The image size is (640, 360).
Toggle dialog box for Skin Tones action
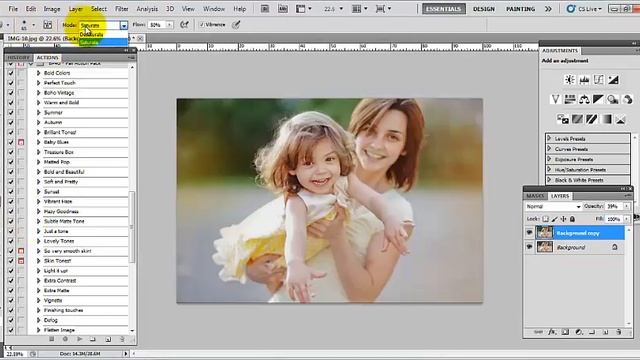(21, 261)
